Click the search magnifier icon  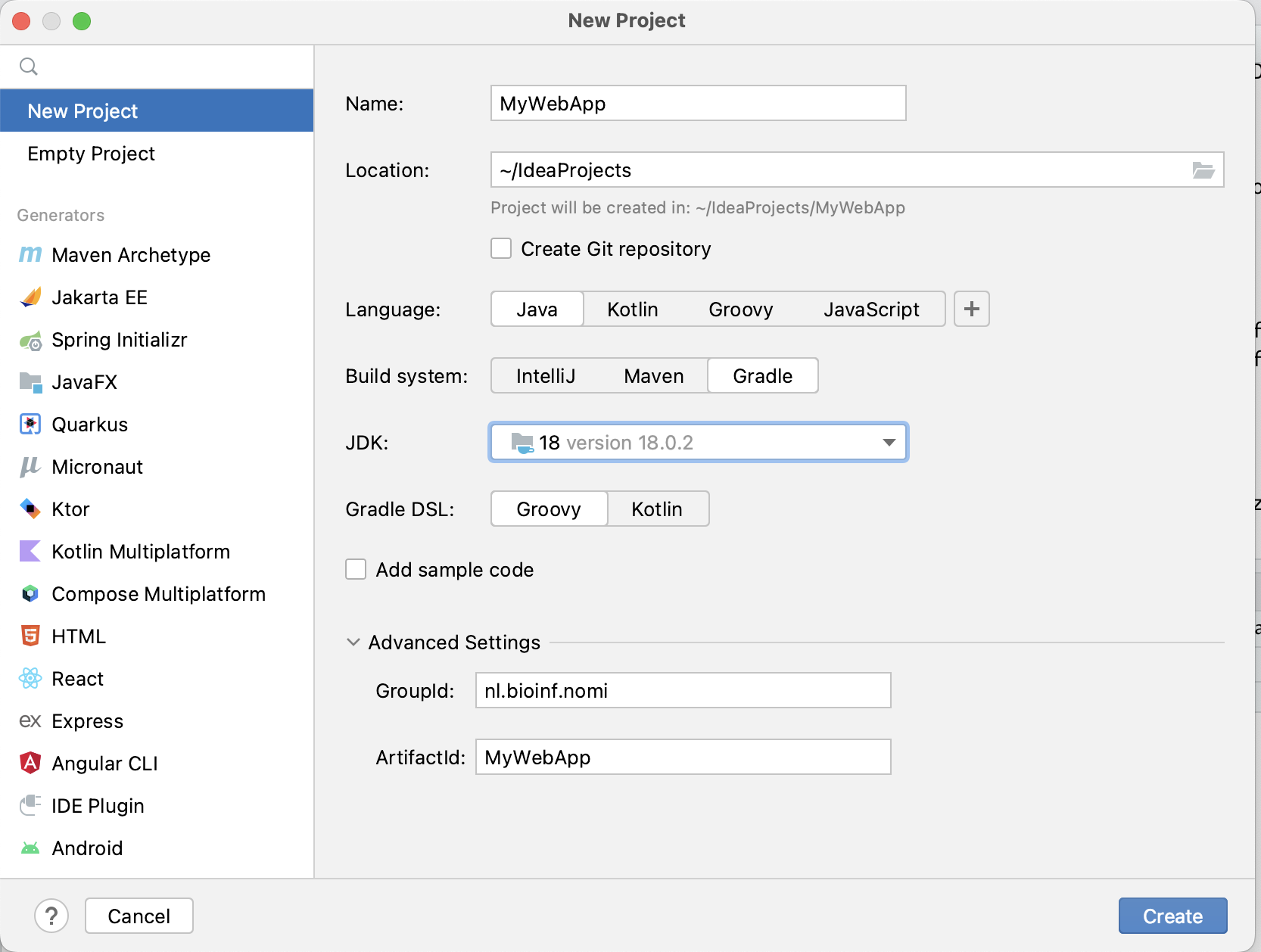pos(29,67)
